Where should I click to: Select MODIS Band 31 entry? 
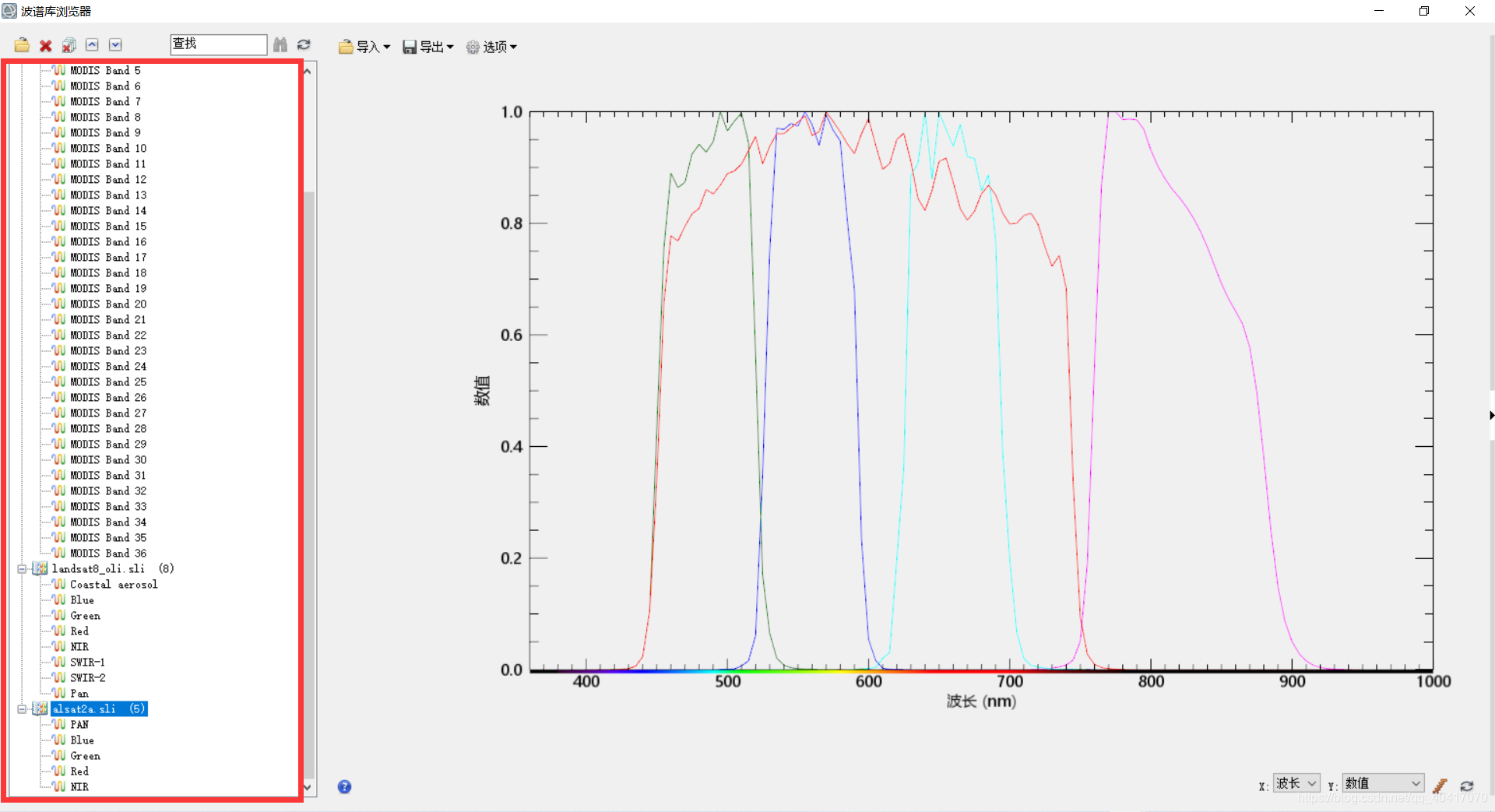(108, 475)
